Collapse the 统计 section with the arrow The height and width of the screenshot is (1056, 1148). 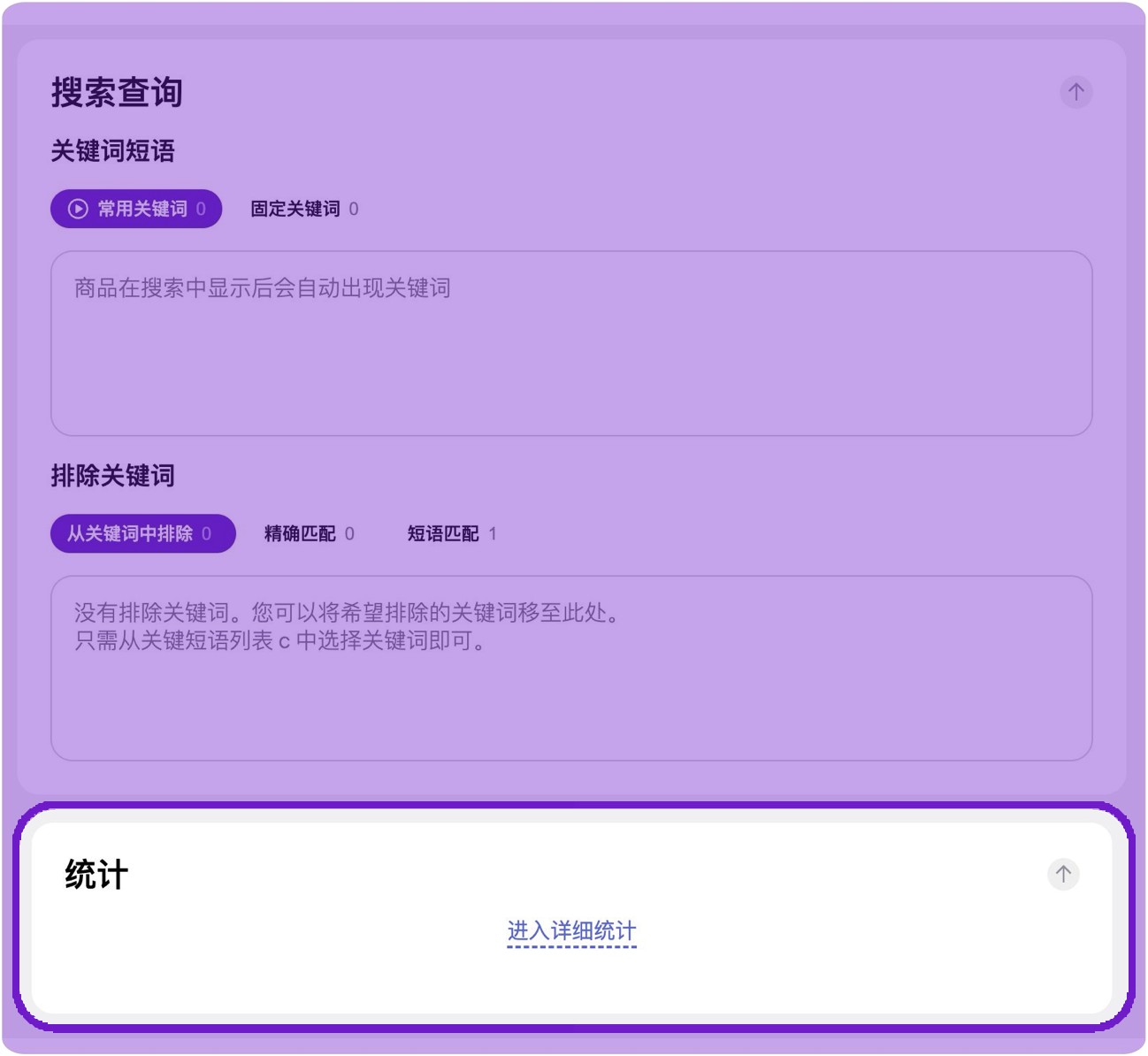tap(1063, 874)
